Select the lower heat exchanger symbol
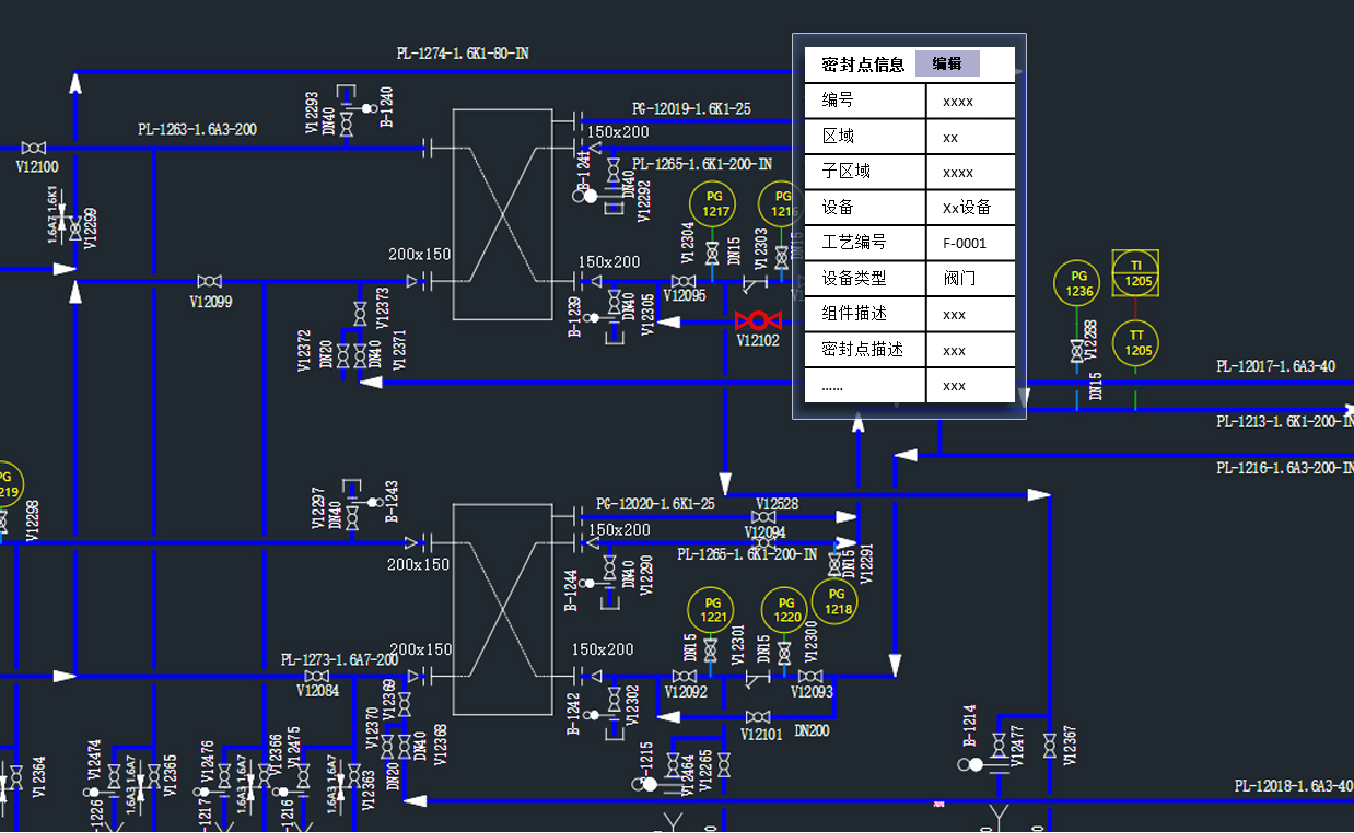This screenshot has height=833, width=1354. click(503, 609)
